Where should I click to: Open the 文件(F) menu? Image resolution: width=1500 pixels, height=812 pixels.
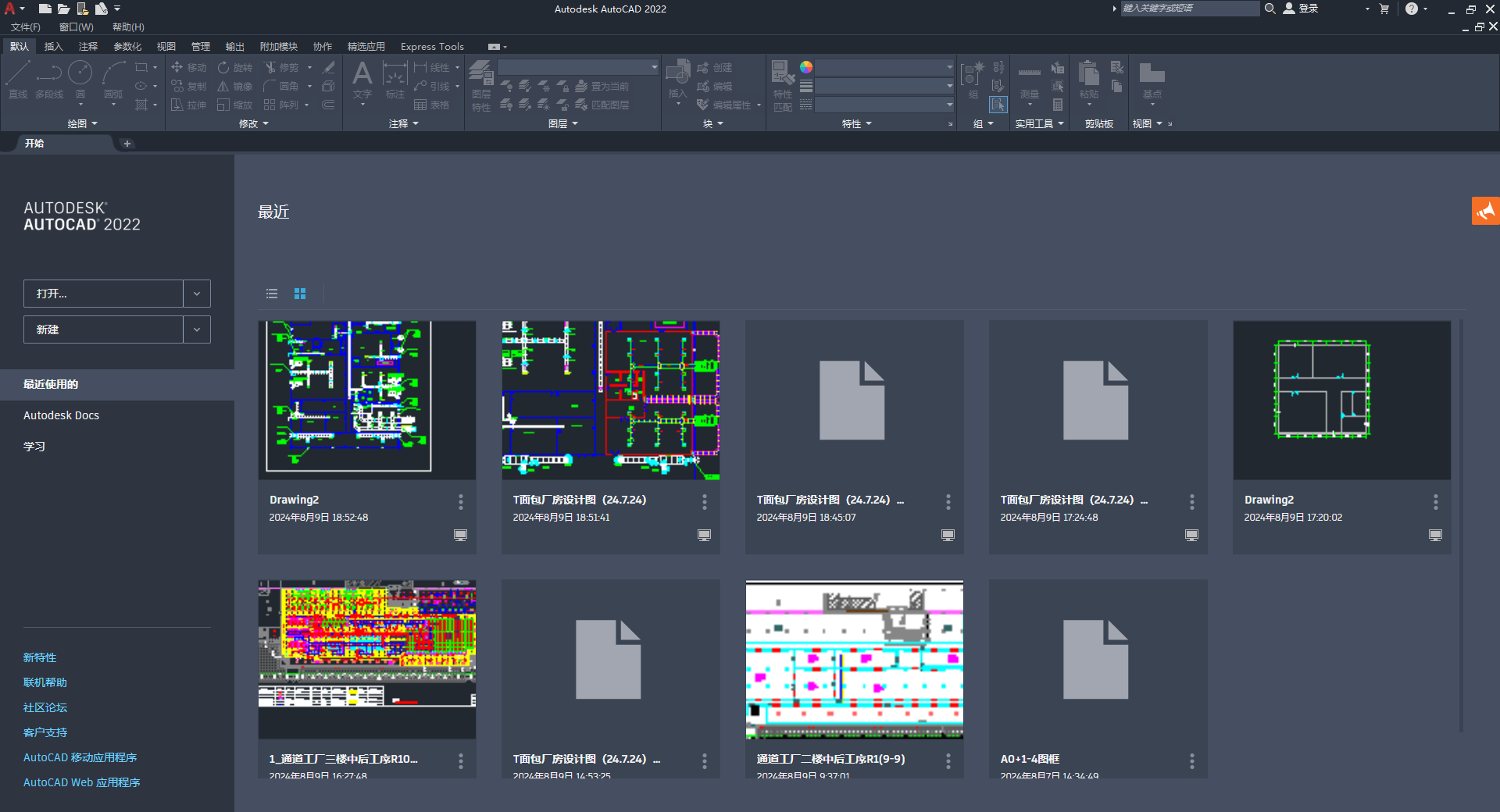coord(26,27)
